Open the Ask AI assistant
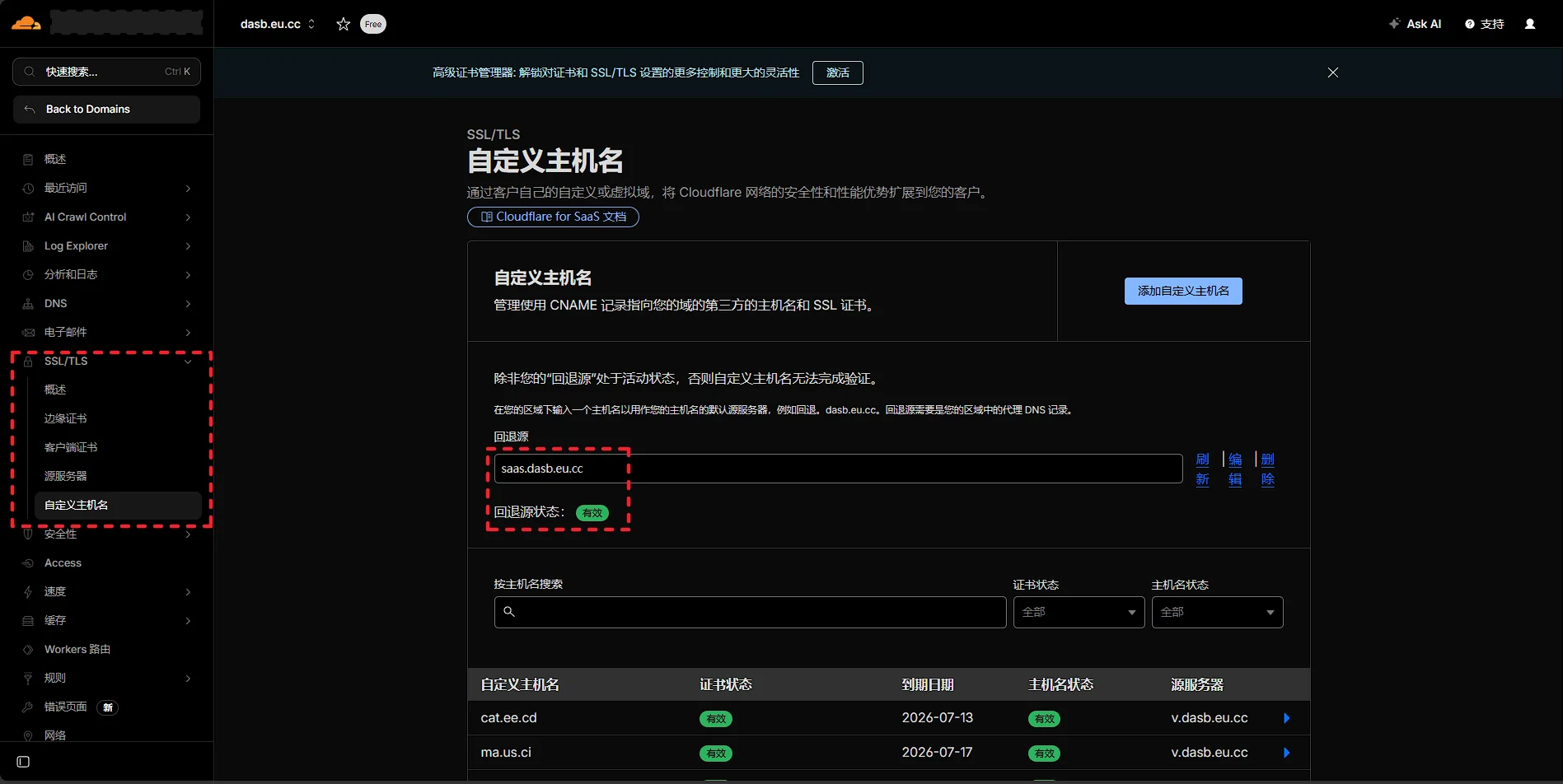Screen dimensions: 1563x784 click(1415, 24)
